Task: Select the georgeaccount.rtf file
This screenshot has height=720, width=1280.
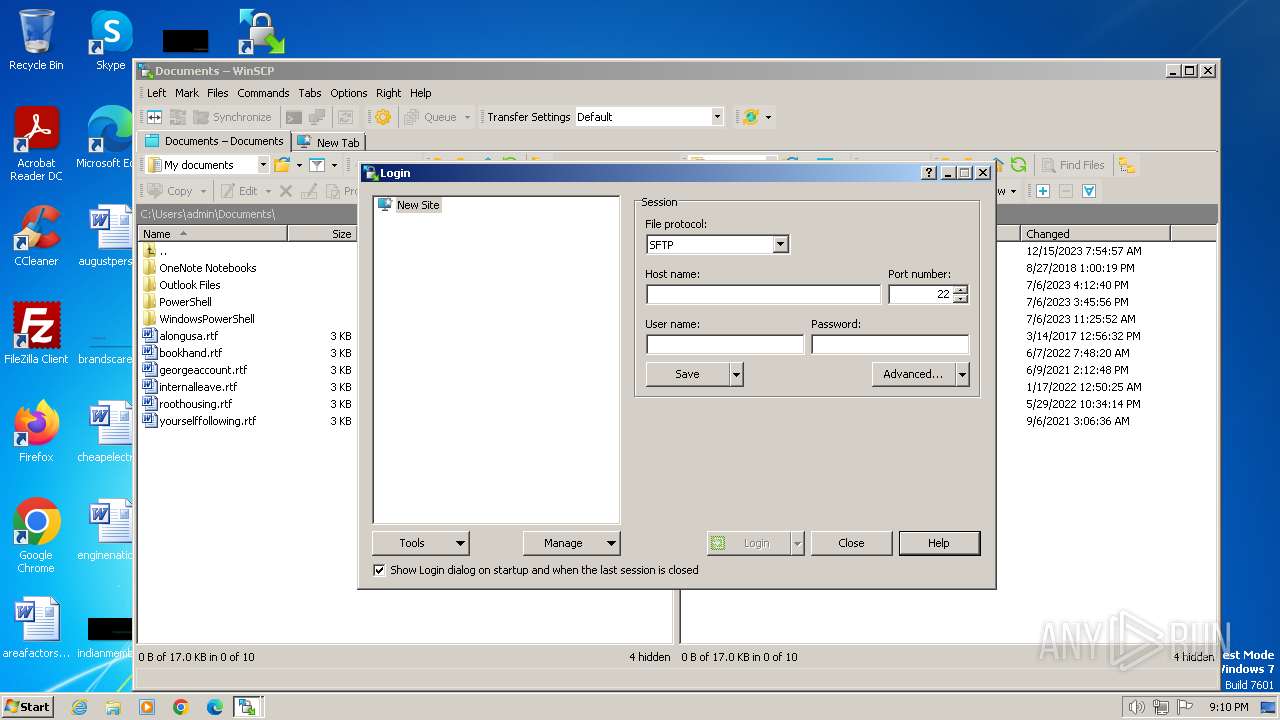Action: (x=203, y=370)
